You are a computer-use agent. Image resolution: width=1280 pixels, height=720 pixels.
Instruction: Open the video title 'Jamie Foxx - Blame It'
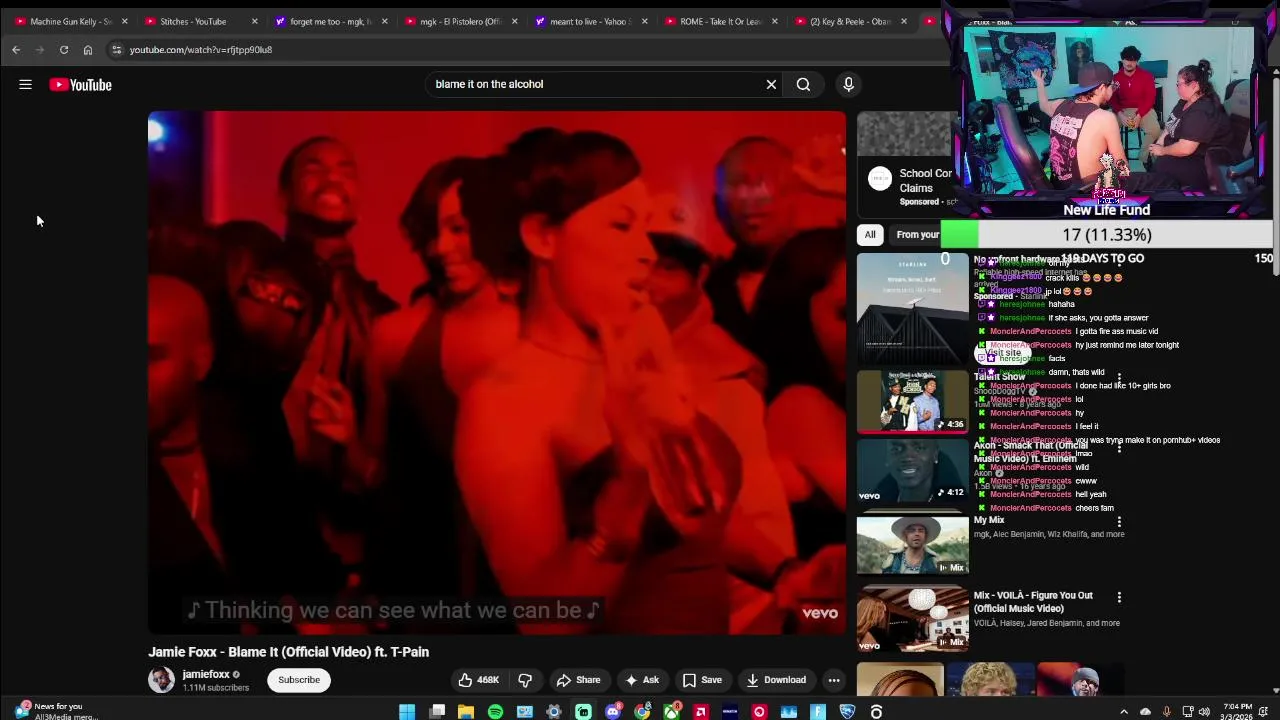(x=289, y=652)
